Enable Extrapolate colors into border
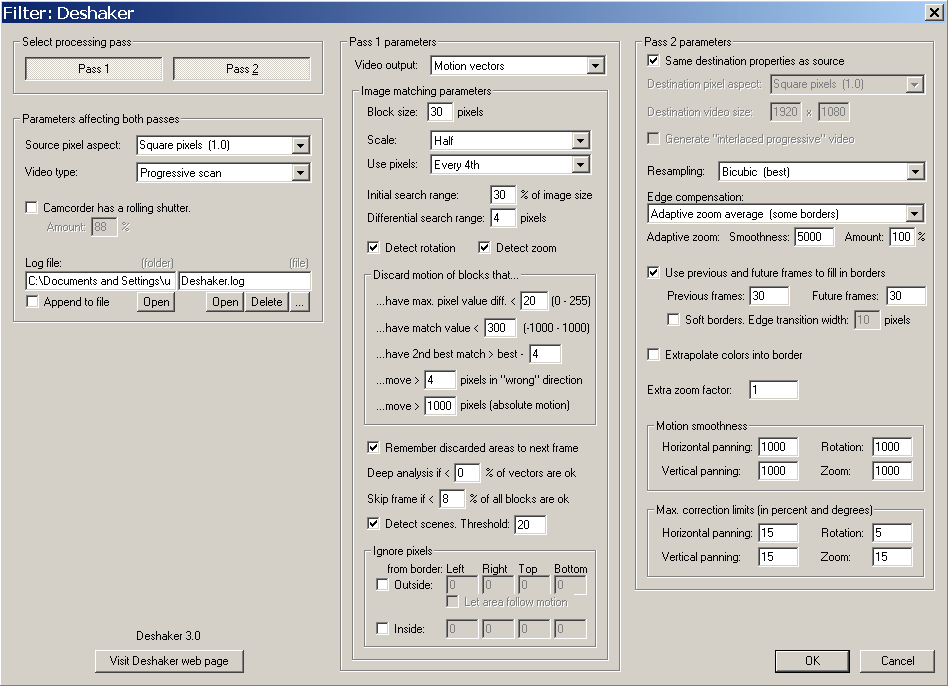Viewport: 948px width, 686px height. pos(654,355)
